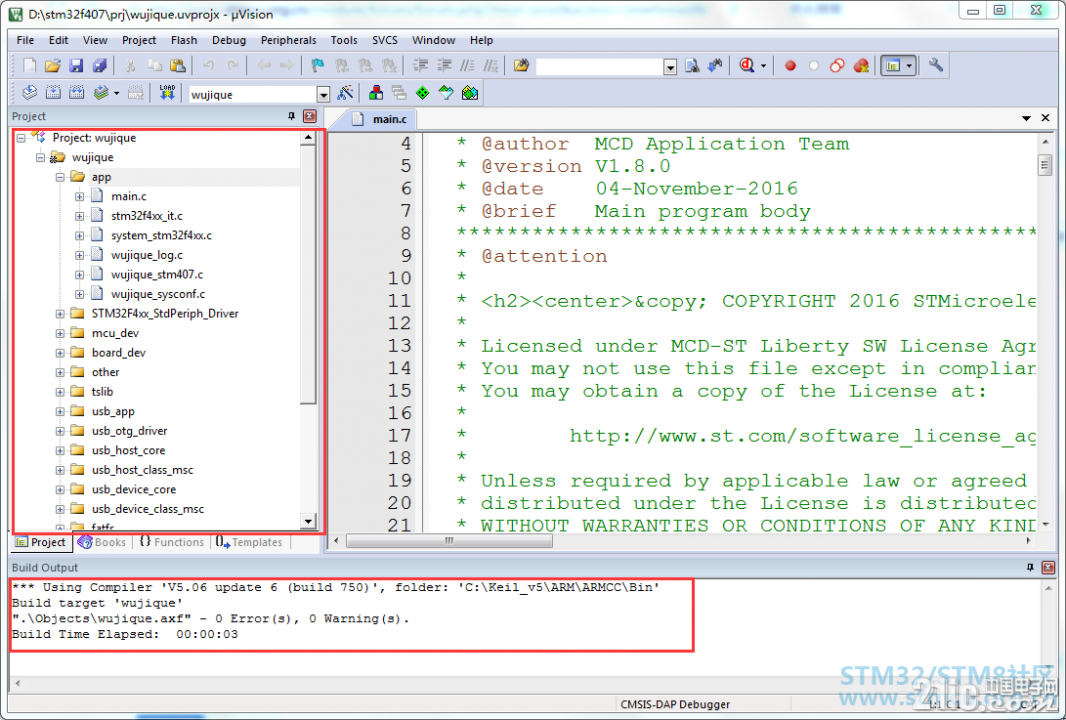
Task: Click the Batch Build icon
Action: [x=101, y=93]
